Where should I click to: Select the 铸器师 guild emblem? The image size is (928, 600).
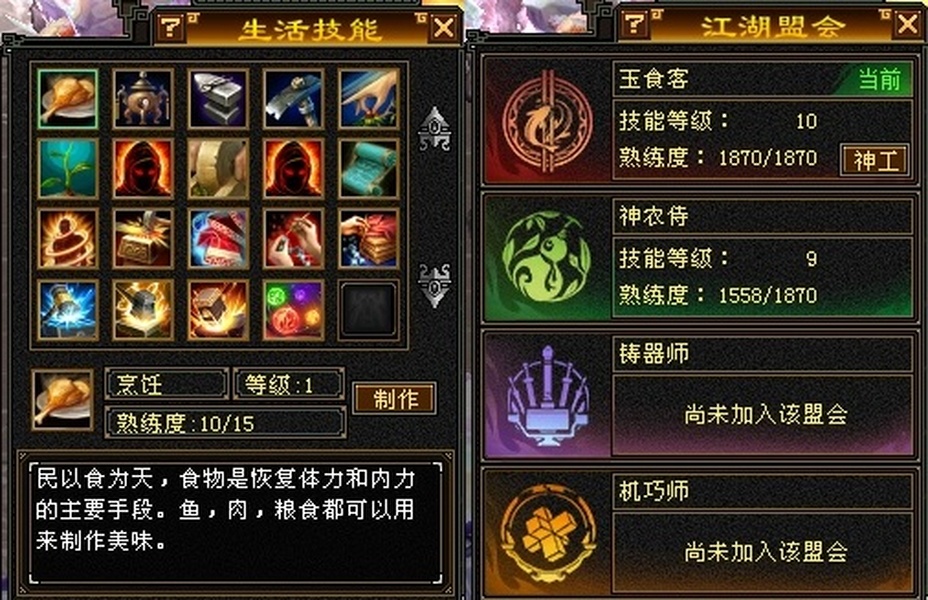[546, 397]
